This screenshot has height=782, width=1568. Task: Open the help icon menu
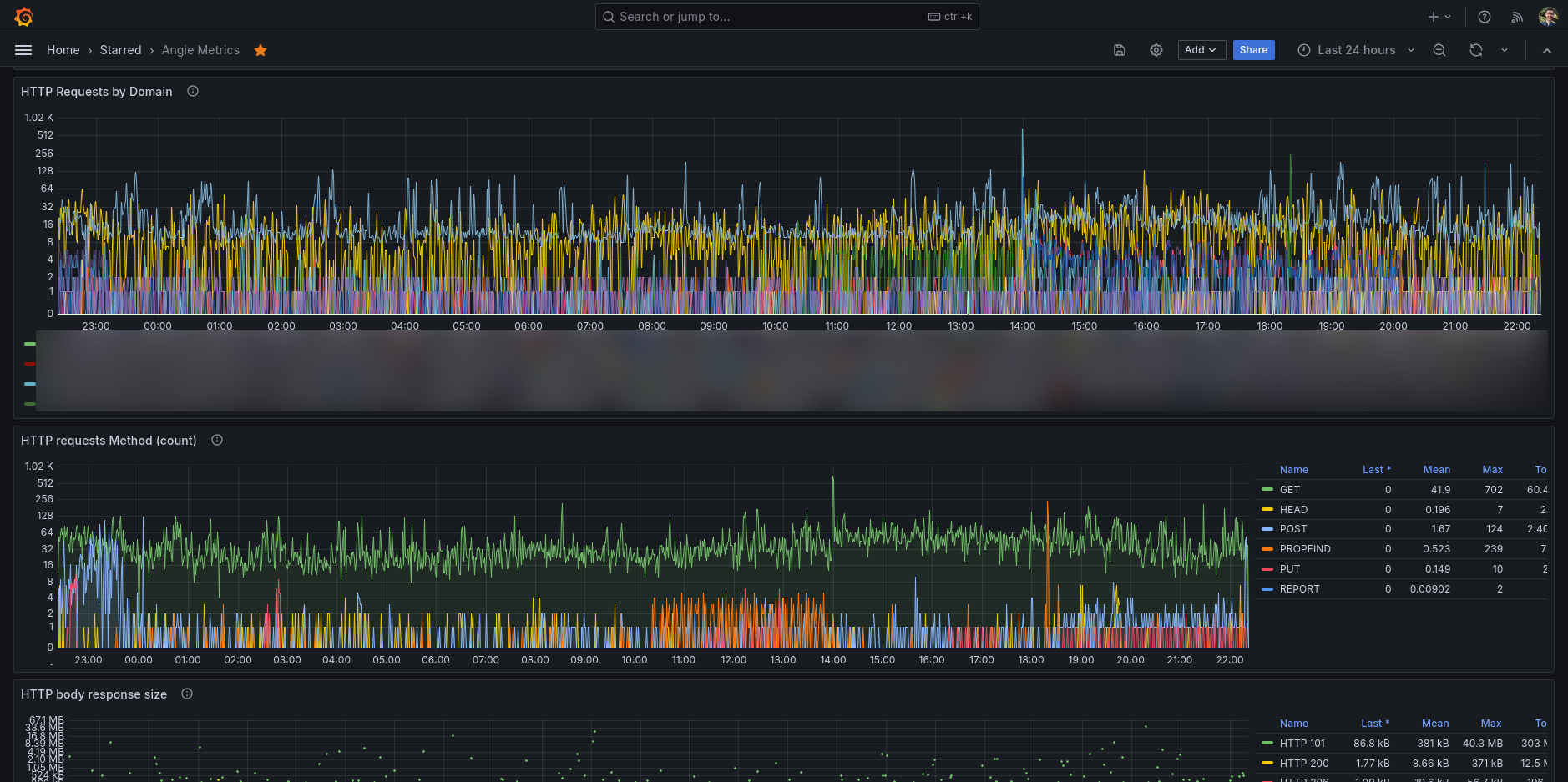pyautogui.click(x=1485, y=17)
